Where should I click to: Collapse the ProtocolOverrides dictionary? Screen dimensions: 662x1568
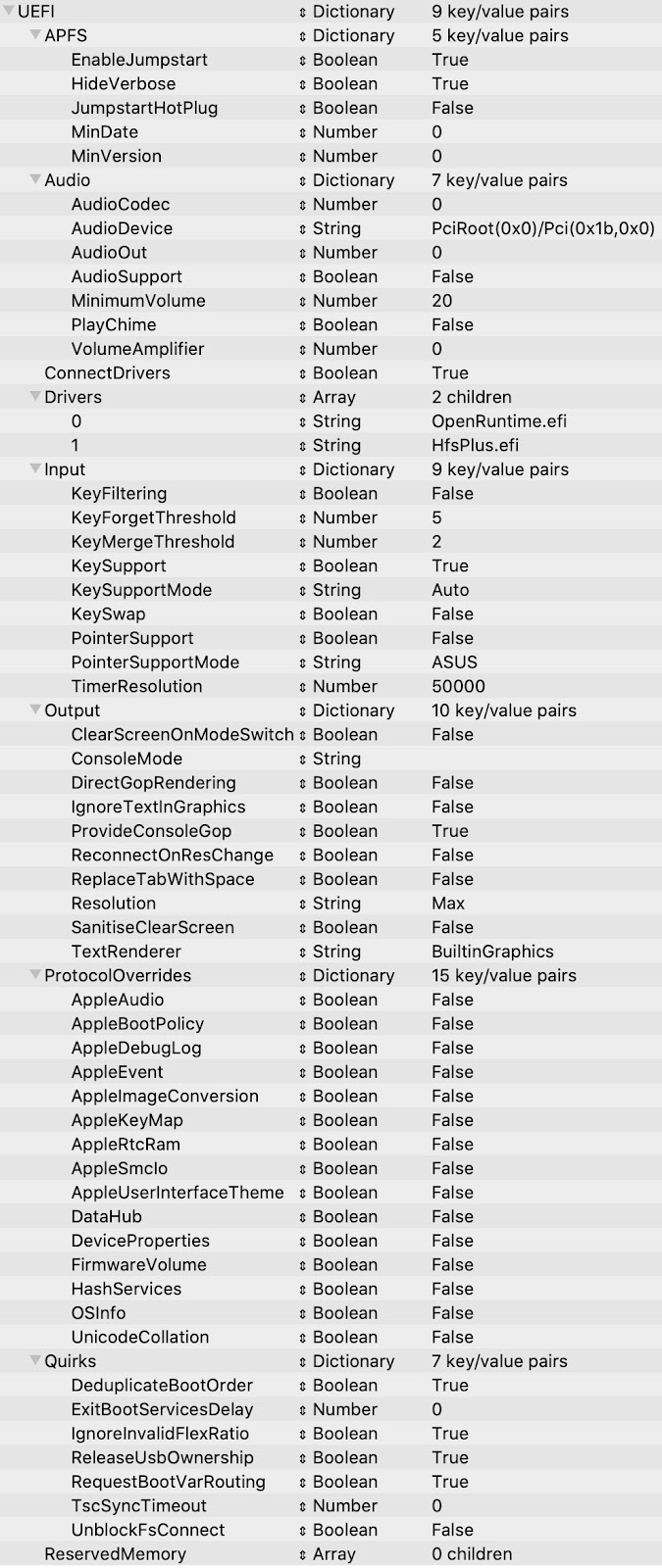pos(35,975)
